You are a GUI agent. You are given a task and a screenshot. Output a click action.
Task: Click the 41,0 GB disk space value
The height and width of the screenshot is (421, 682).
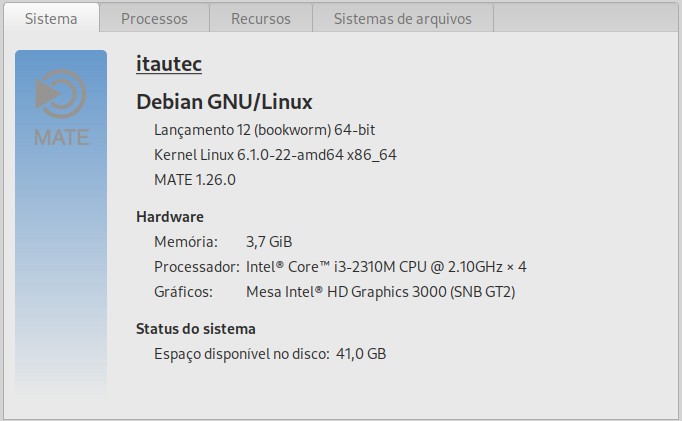tap(361, 354)
